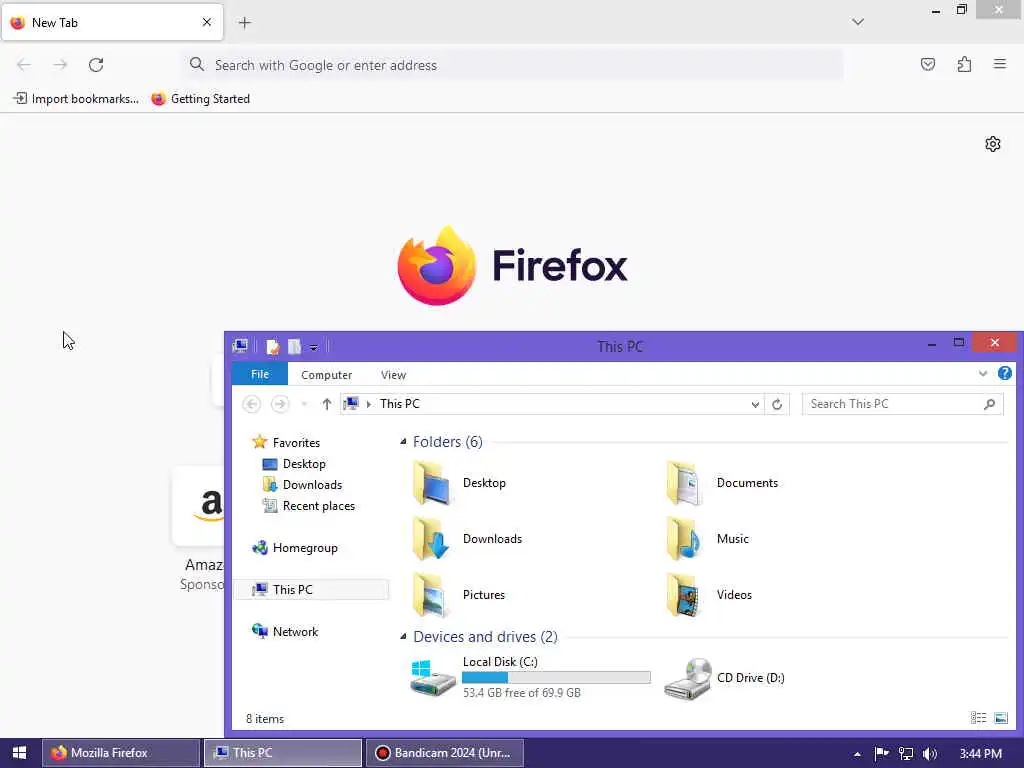Click This PC system icon in title bar
1024x768 pixels.
240,346
